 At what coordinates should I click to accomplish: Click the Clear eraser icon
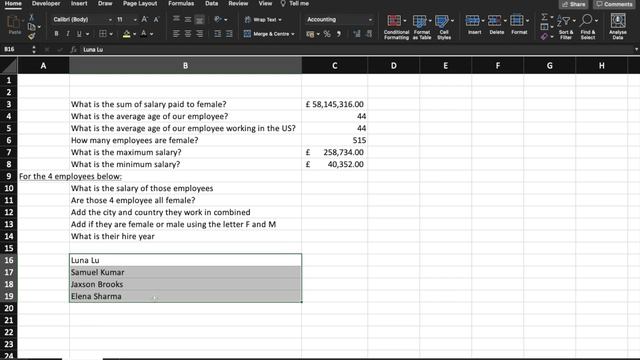pyautogui.click(x=544, y=37)
